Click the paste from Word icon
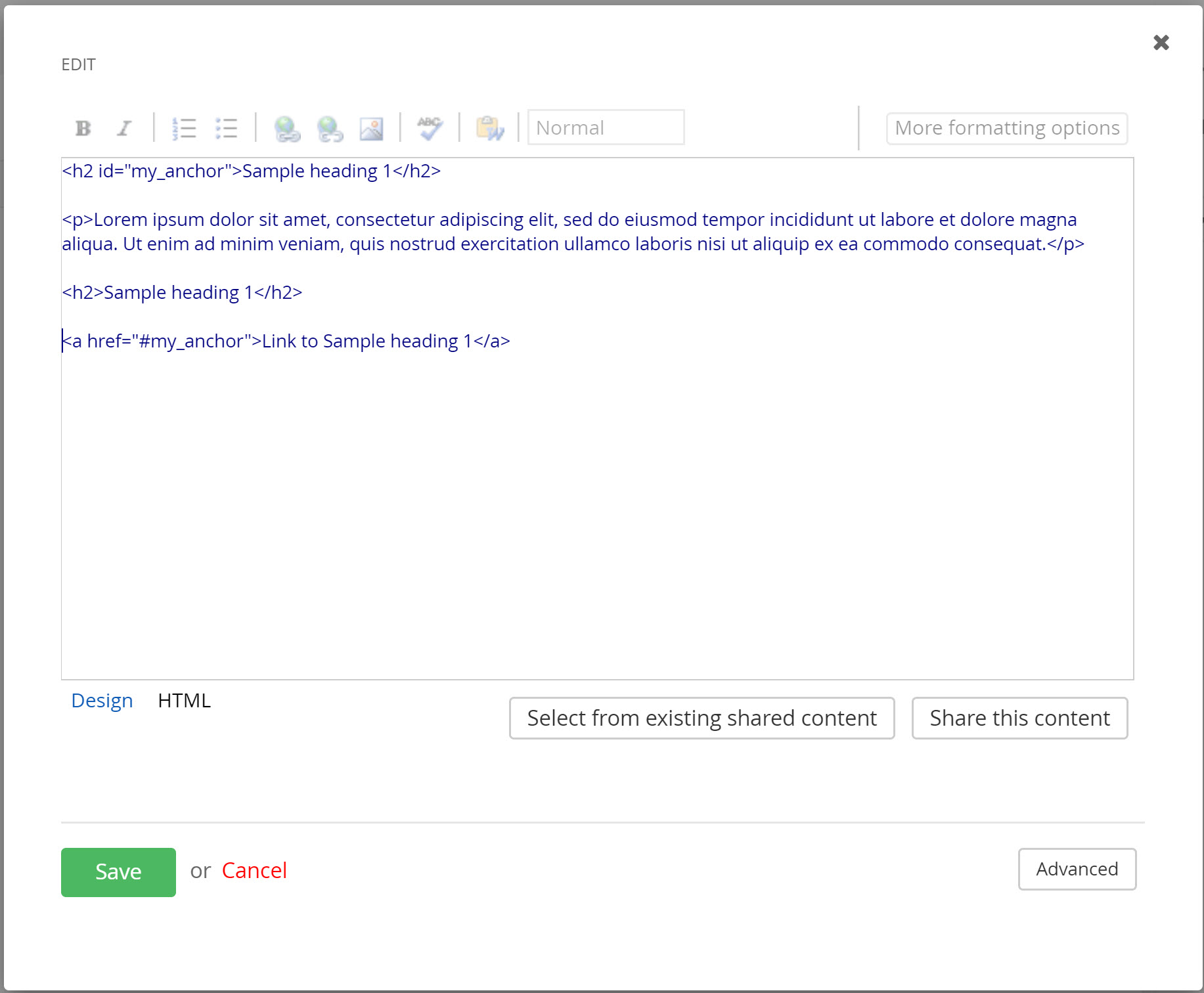The height and width of the screenshot is (993, 1204). coord(490,128)
